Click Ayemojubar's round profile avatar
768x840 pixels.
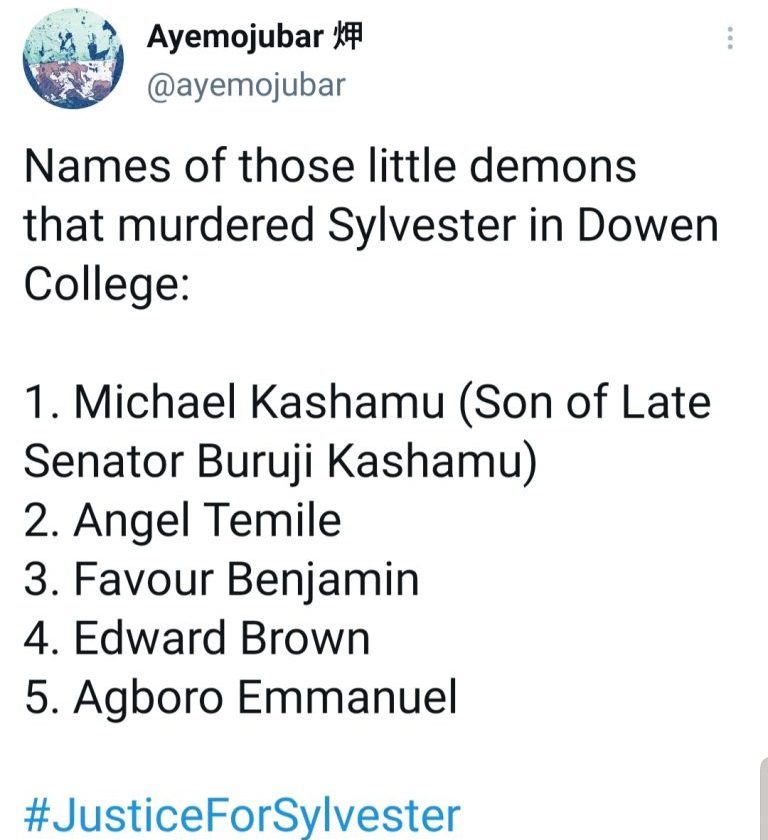(x=72, y=61)
